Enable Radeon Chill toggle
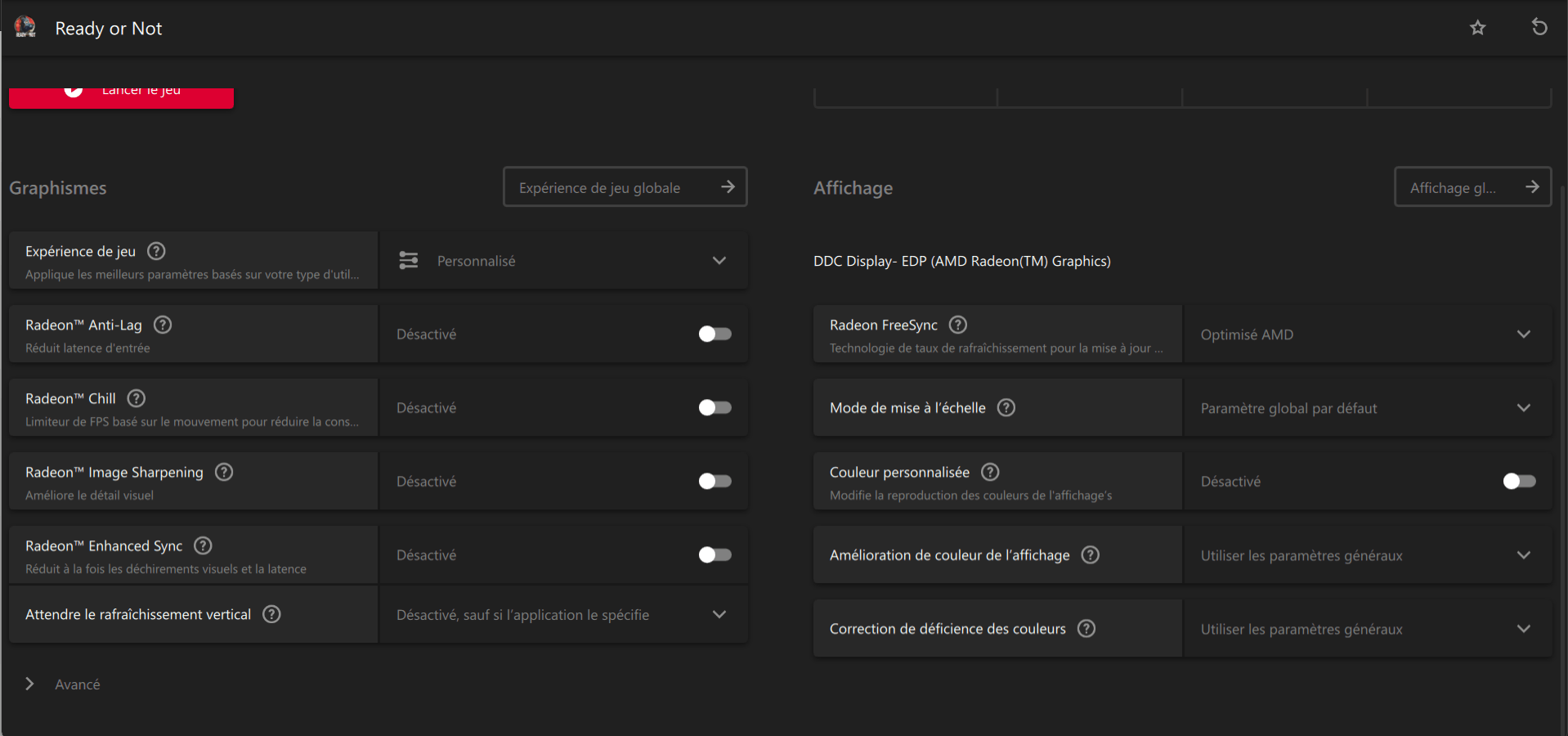Viewport: 1568px width, 736px height. click(715, 407)
